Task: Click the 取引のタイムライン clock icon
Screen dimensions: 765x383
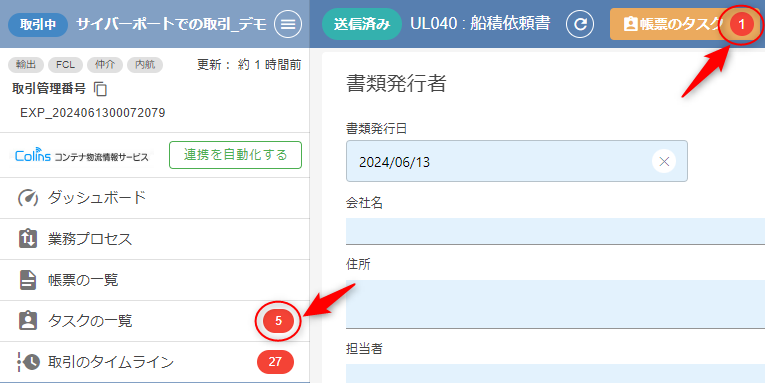Action: 28,362
